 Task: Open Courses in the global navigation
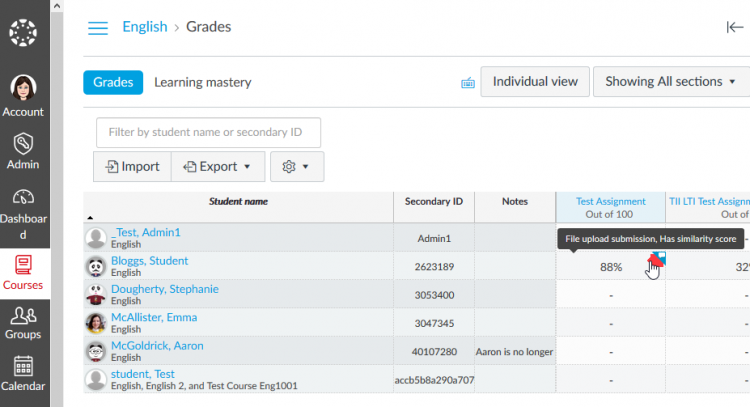click(x=23, y=272)
